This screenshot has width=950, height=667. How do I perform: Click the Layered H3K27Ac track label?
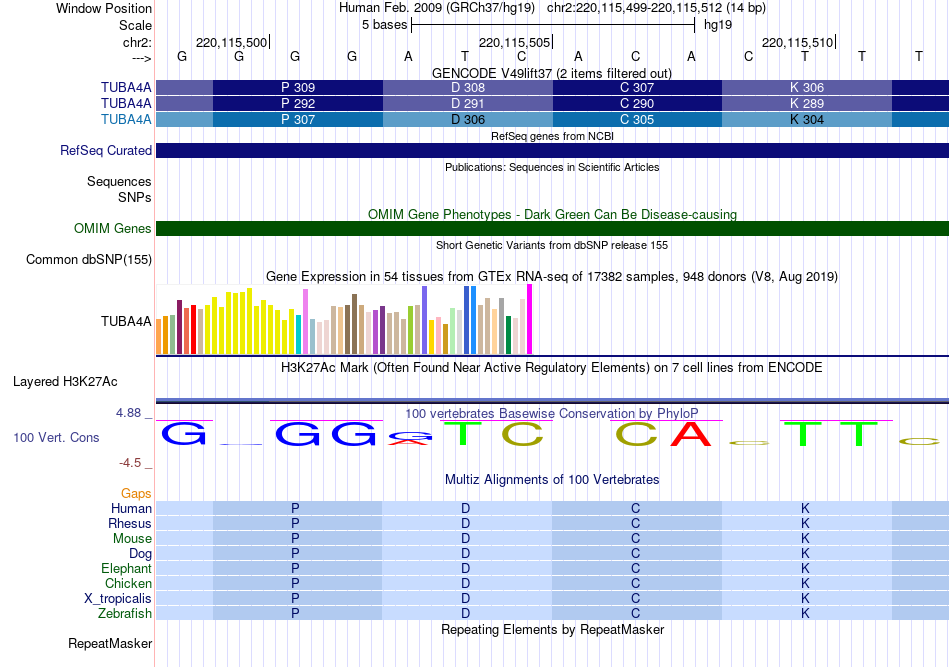click(65, 382)
